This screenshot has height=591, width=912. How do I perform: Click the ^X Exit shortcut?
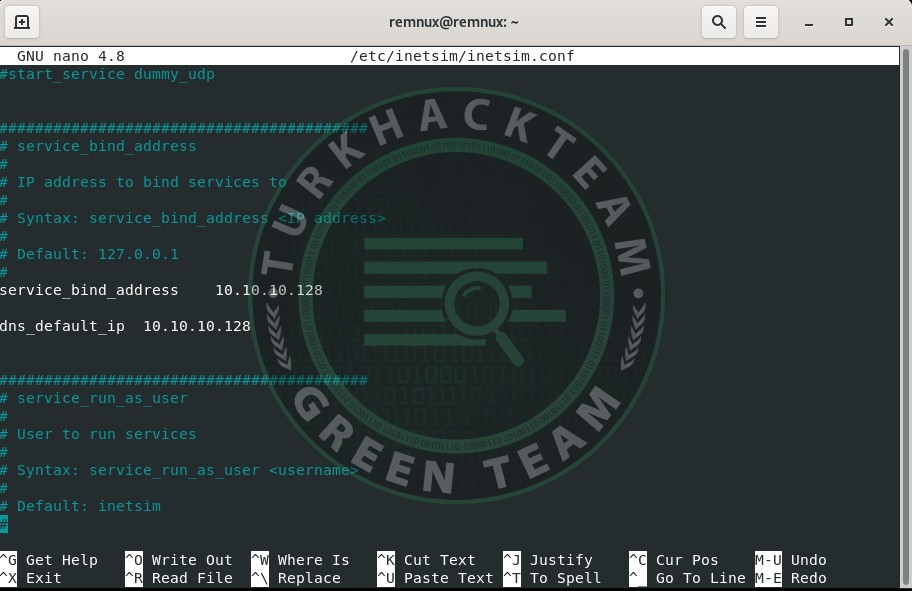31,578
